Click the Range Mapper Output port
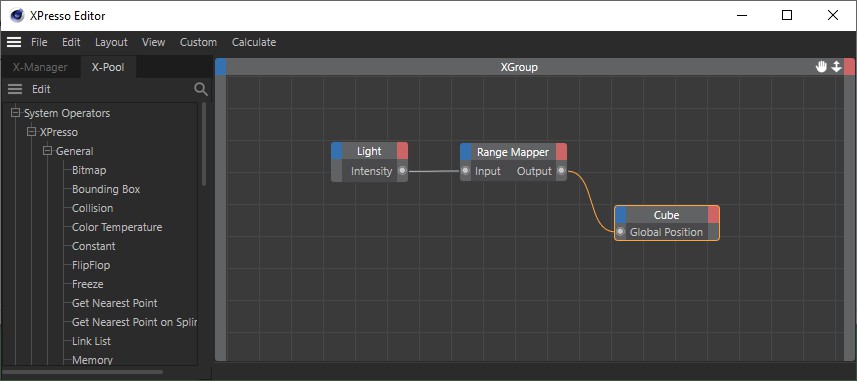This screenshot has width=857, height=381. [561, 171]
